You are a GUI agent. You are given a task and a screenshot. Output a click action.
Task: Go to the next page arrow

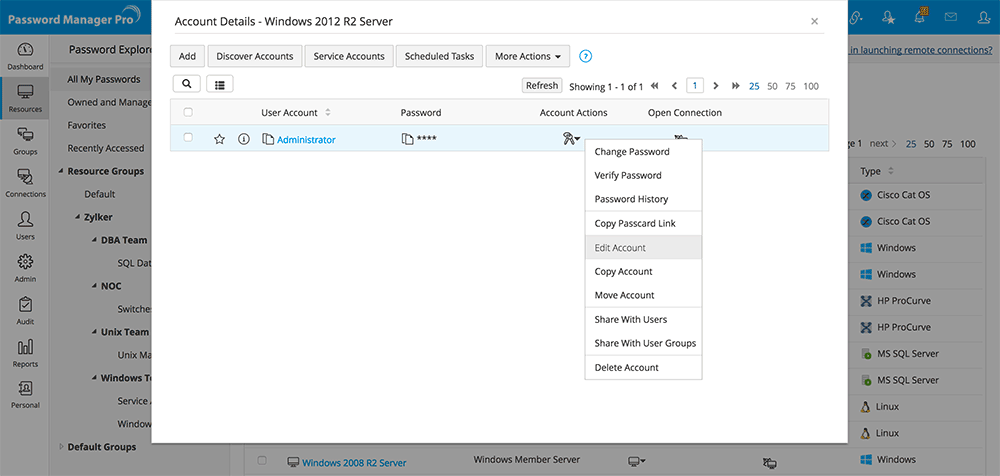pyautogui.click(x=716, y=86)
